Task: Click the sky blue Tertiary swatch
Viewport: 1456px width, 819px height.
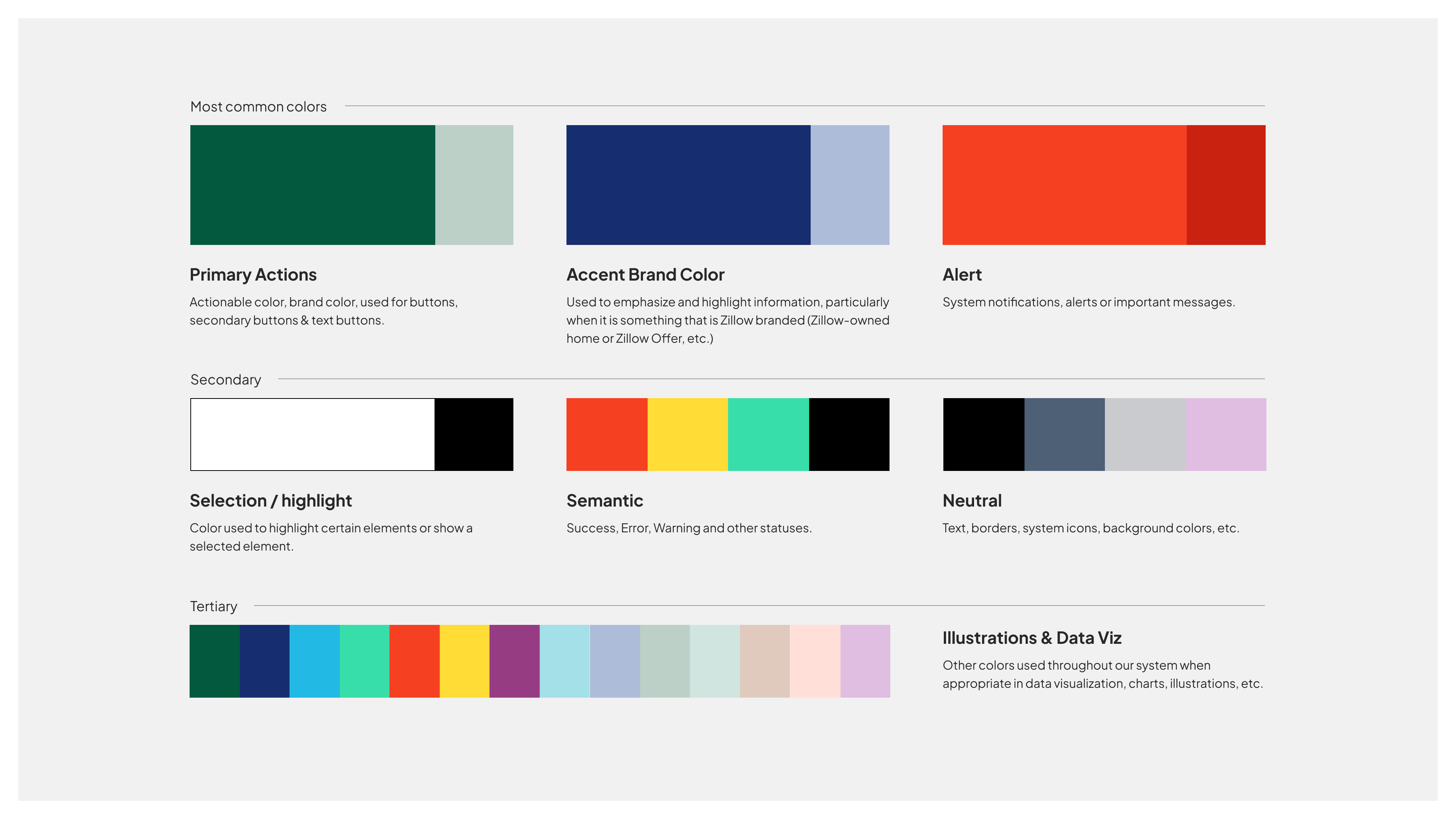Action: 314,661
